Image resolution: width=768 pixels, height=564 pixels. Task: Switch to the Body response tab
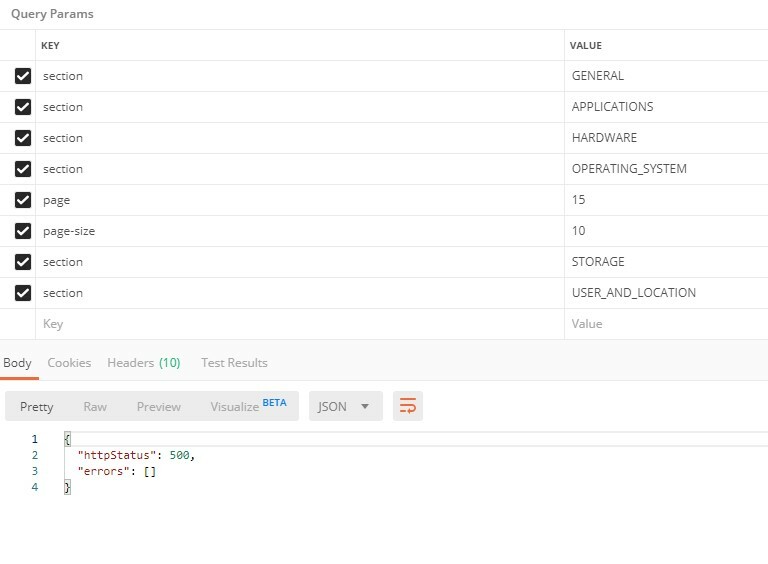click(x=17, y=363)
